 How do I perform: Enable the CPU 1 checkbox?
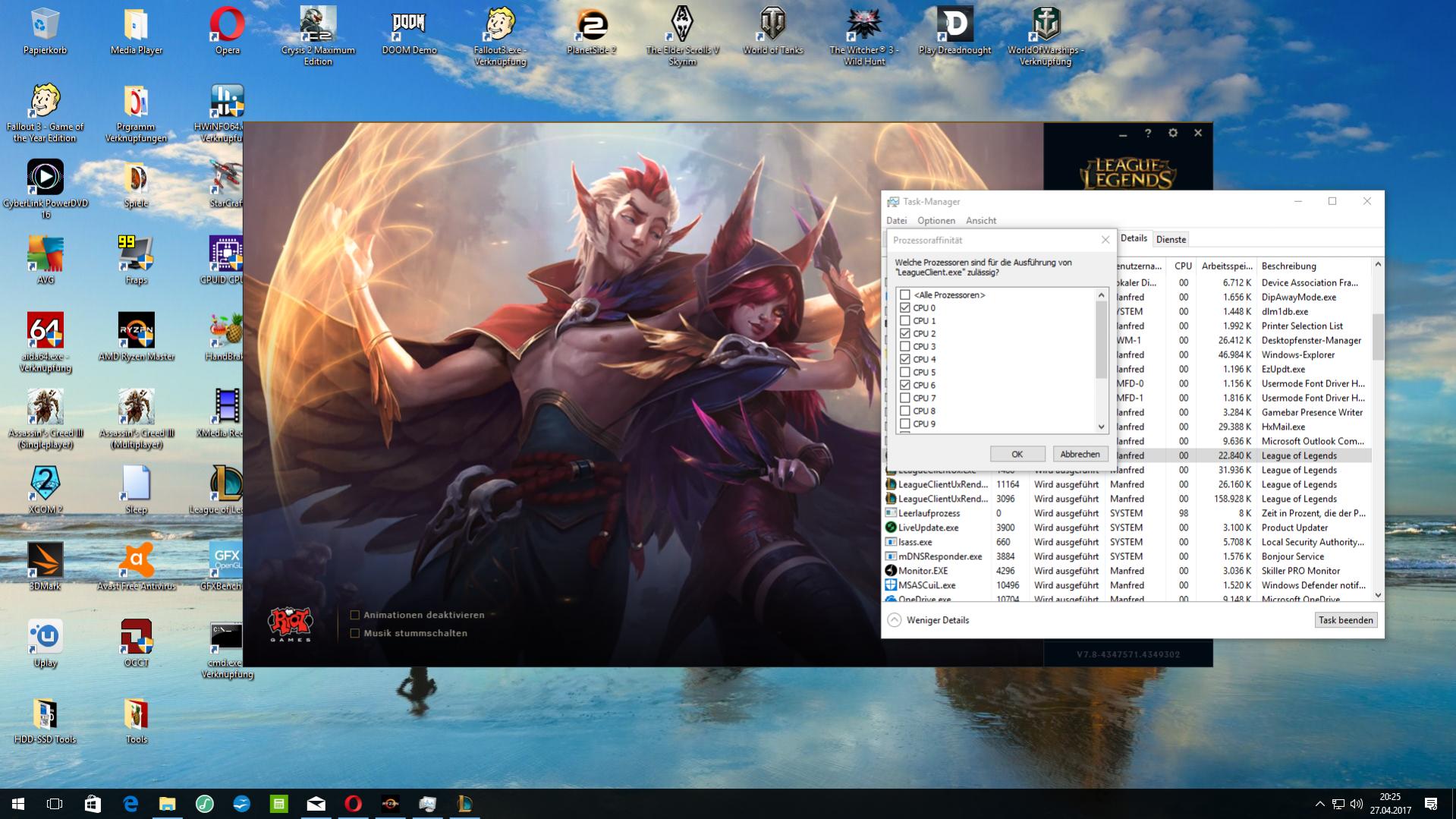(x=904, y=320)
